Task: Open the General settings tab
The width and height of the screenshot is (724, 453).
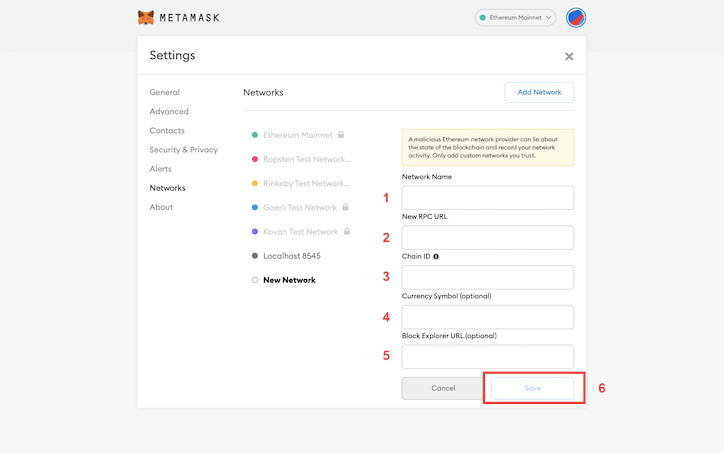Action: tap(165, 93)
